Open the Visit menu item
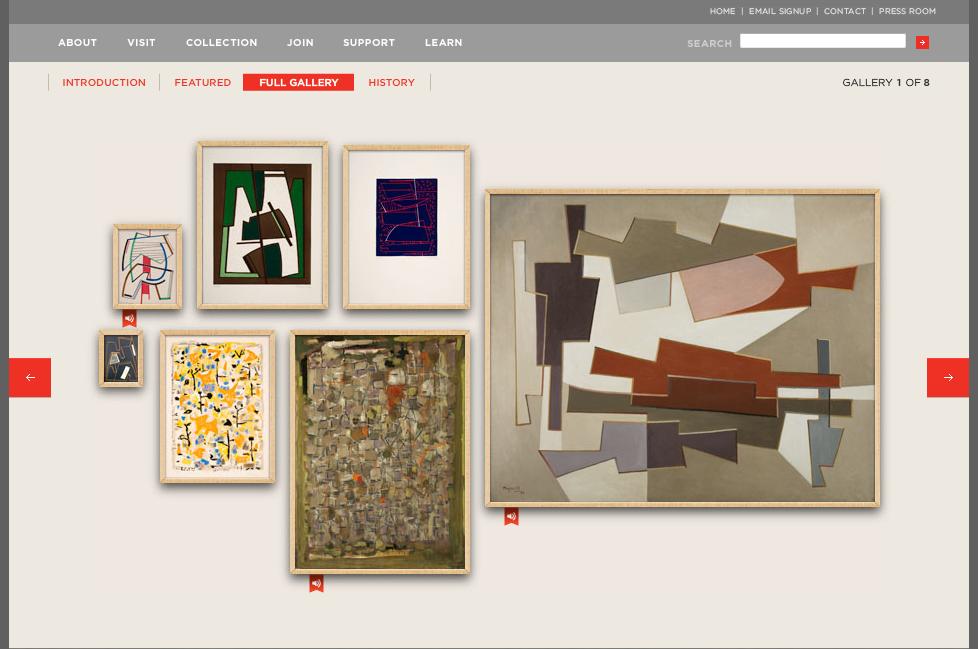Viewport: 978px width, 649px height. coord(141,42)
